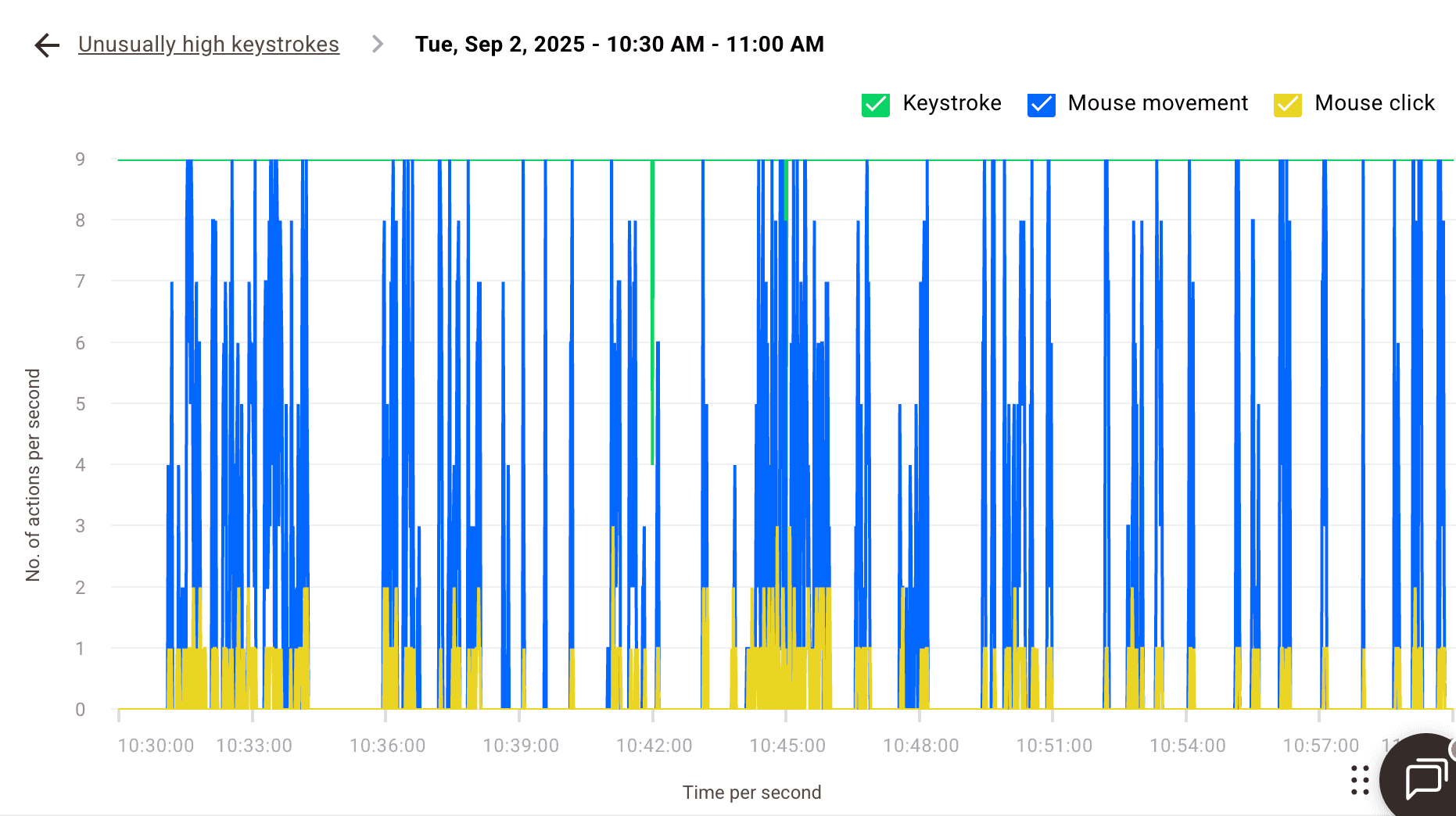Click the 10:33:00 time axis label

(254, 746)
